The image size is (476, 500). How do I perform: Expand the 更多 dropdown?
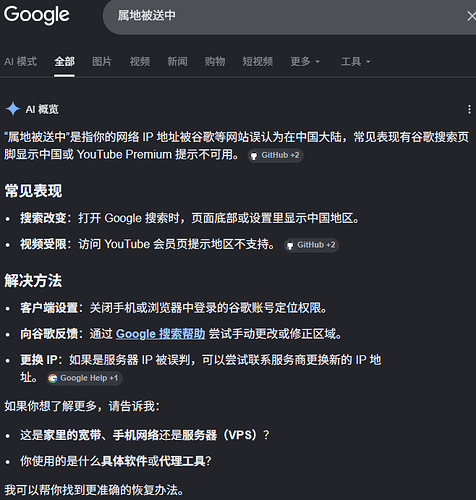pyautogui.click(x=305, y=61)
